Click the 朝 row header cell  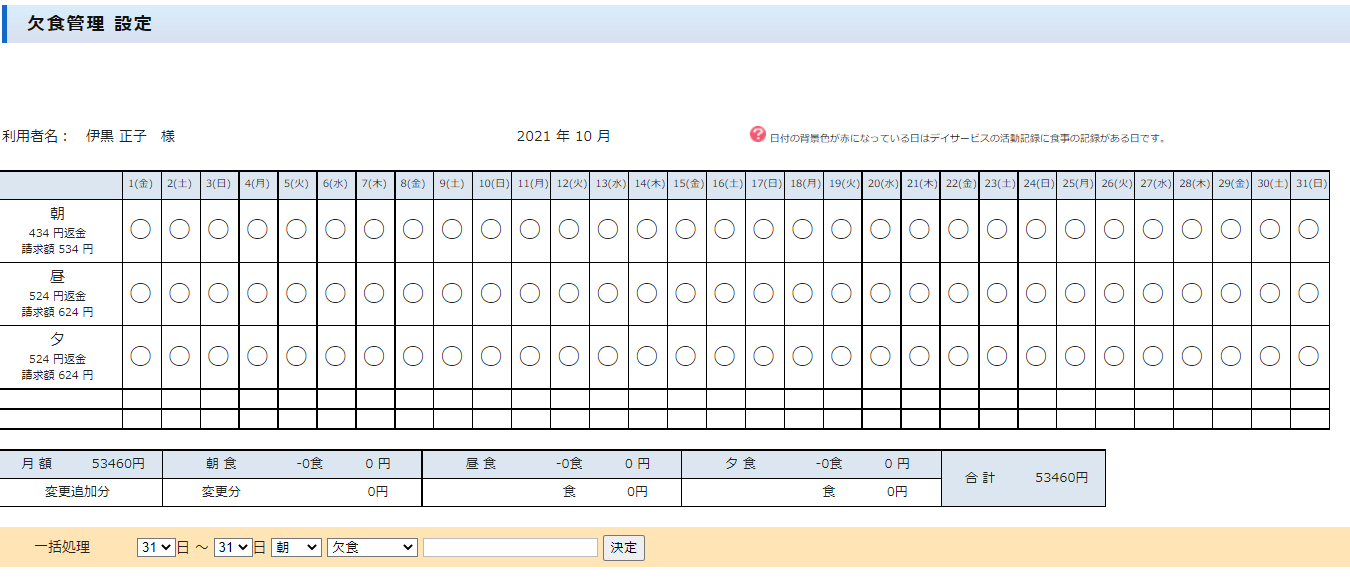point(58,230)
